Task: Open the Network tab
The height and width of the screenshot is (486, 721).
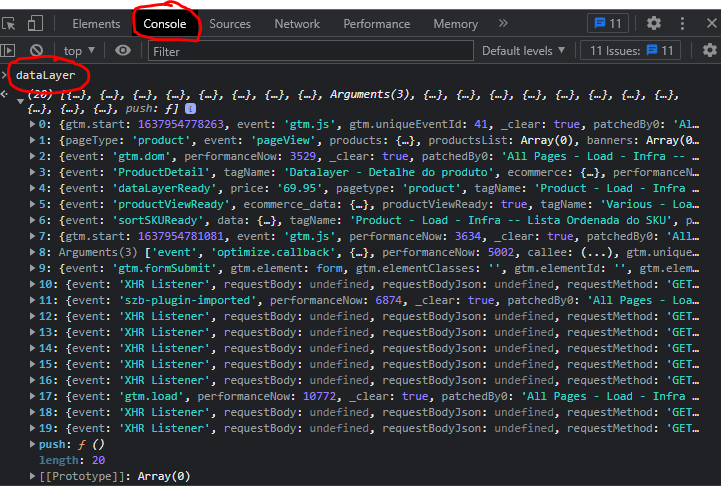Action: (x=297, y=24)
